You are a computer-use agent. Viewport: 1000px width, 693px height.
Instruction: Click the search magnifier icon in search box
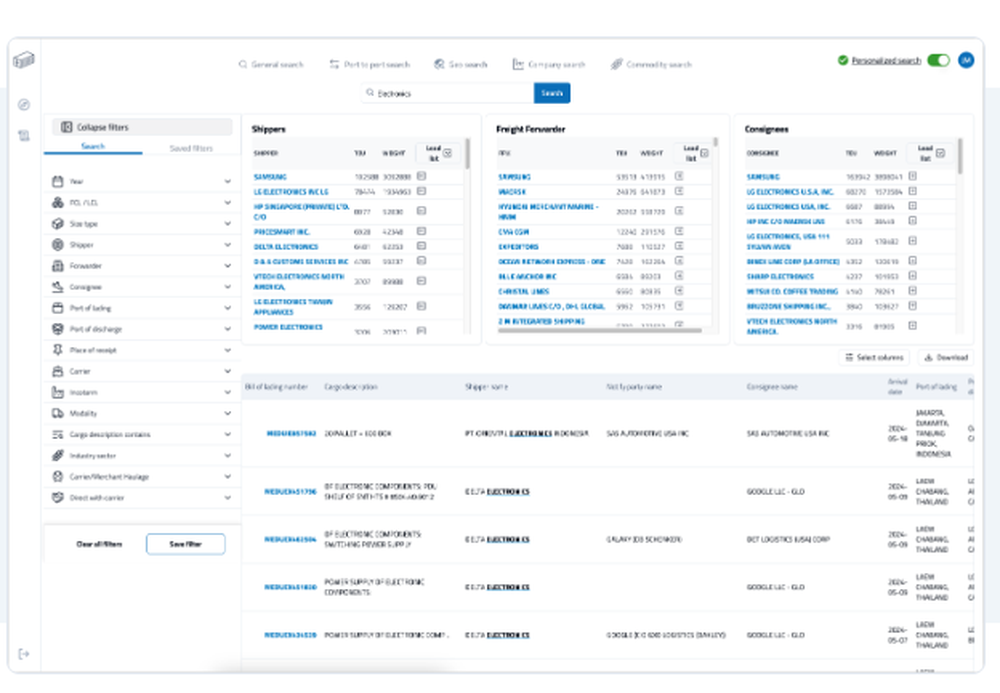coord(370,93)
